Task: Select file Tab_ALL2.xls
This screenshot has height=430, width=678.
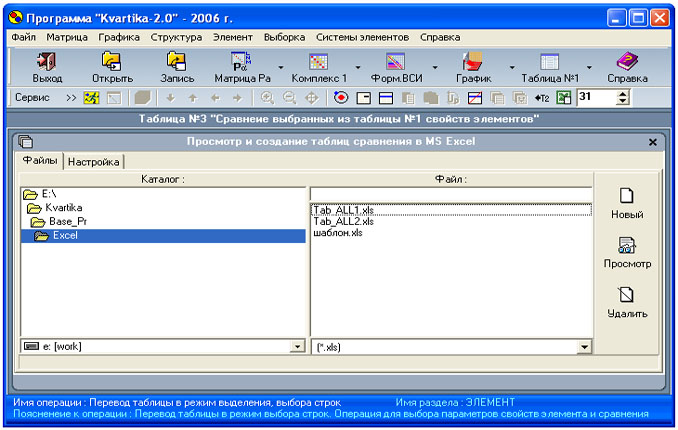Action: point(451,221)
